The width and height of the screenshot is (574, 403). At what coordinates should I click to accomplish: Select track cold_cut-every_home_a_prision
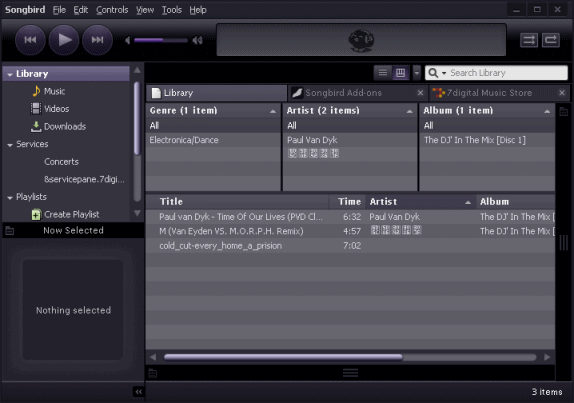[x=350, y=246]
